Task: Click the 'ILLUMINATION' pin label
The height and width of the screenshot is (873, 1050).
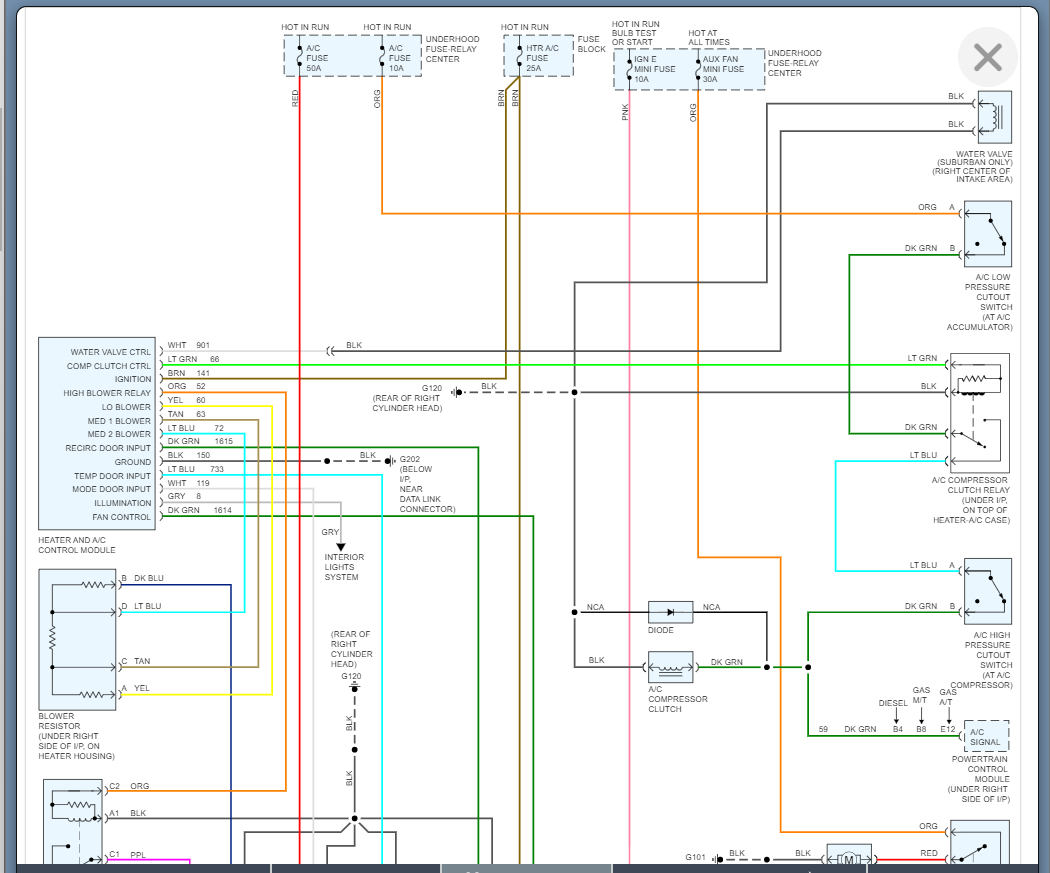Action: (123, 503)
